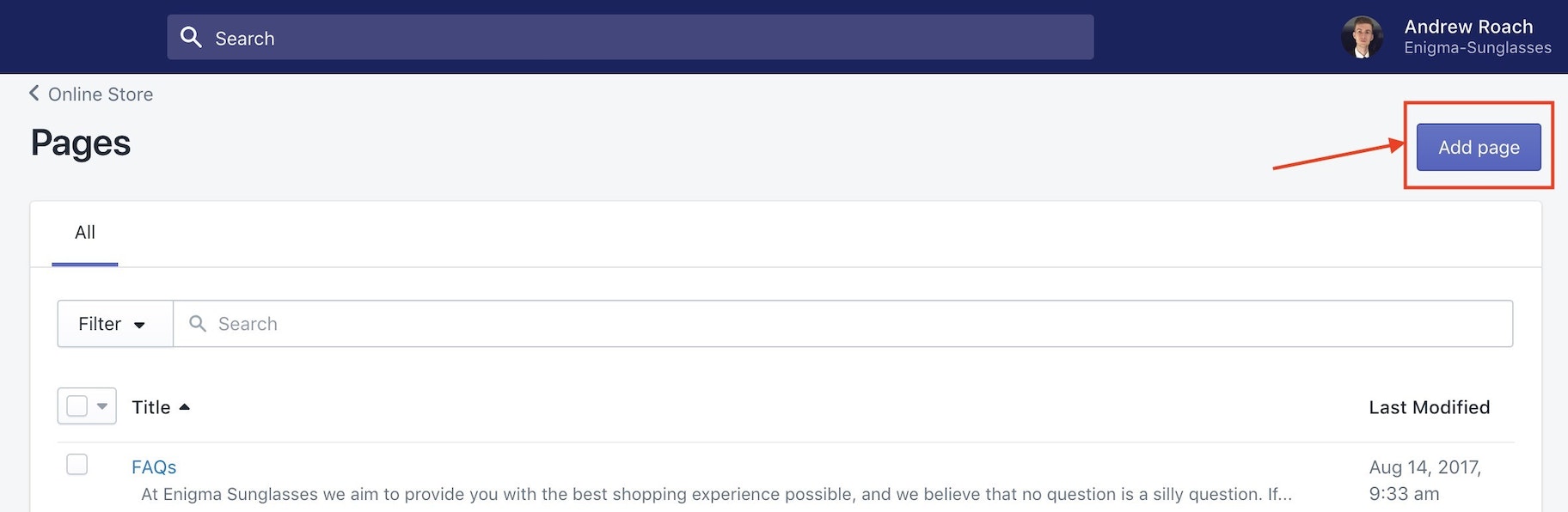
Task: Sort pages by Title column header
Action: coord(151,407)
